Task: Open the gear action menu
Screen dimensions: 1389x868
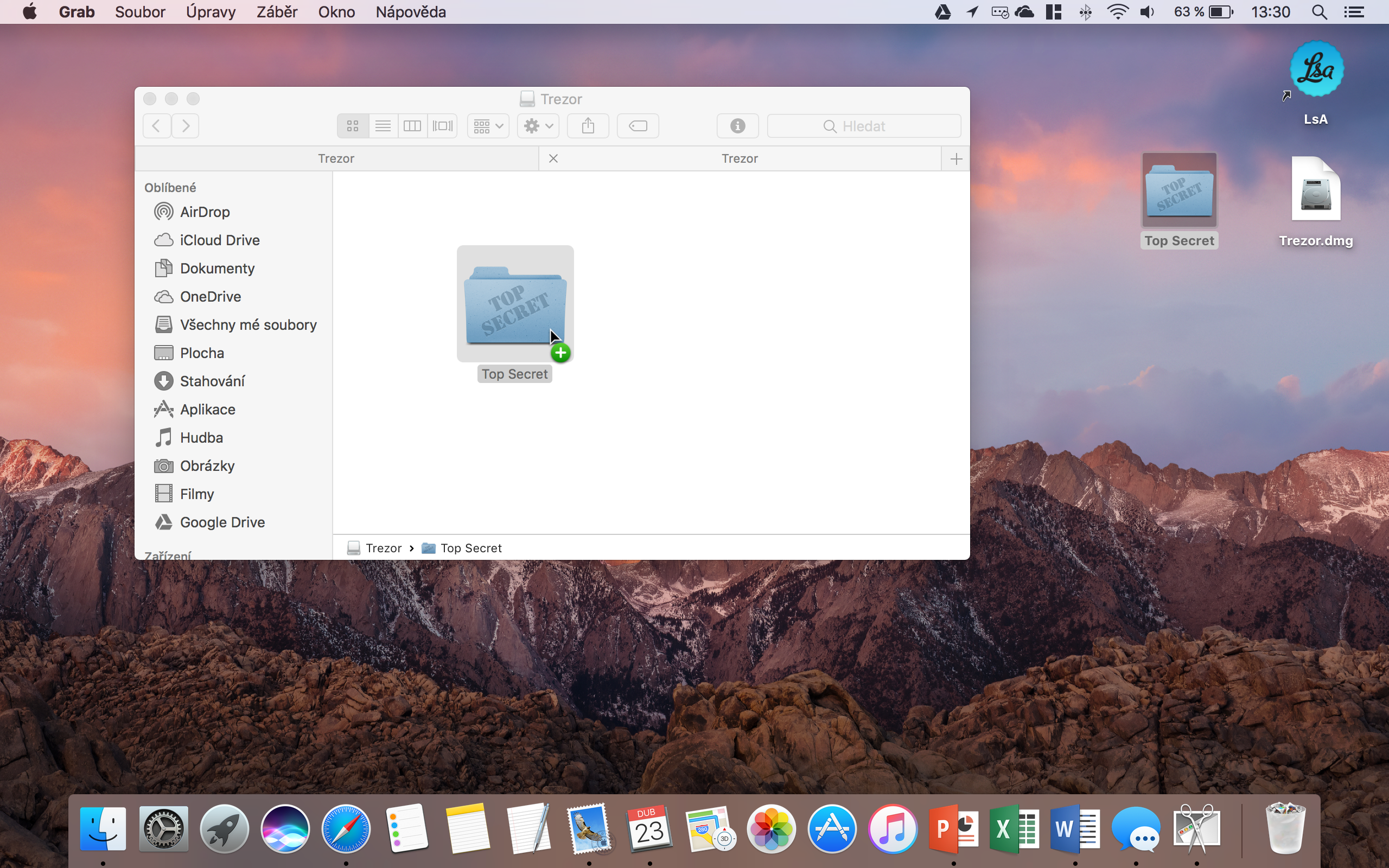Action: pos(538,126)
